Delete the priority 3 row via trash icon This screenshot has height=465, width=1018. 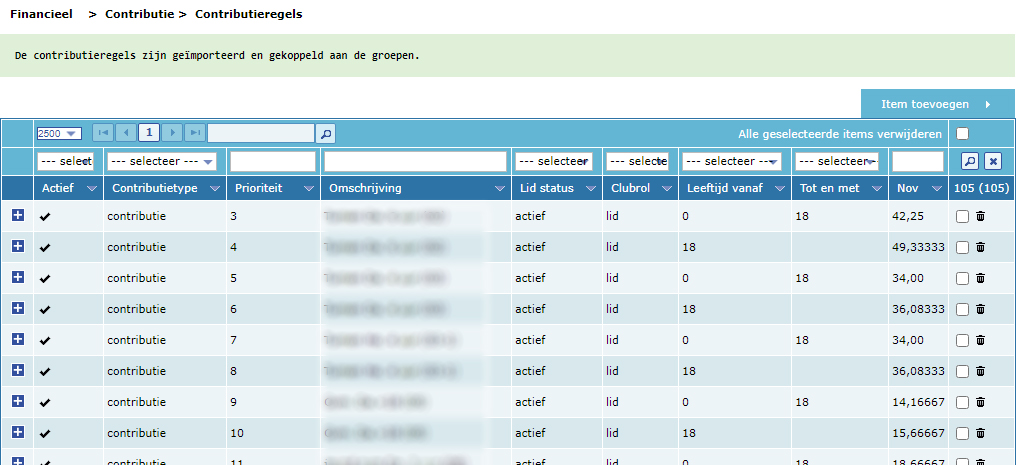click(x=980, y=217)
